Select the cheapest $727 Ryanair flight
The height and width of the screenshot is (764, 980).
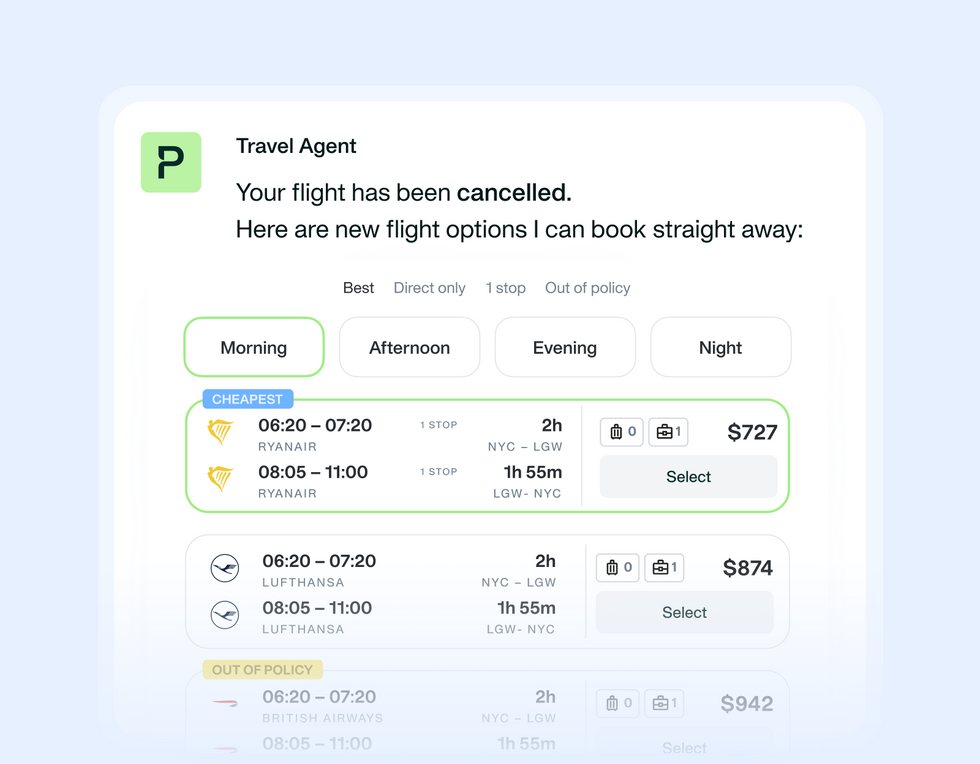coord(688,477)
